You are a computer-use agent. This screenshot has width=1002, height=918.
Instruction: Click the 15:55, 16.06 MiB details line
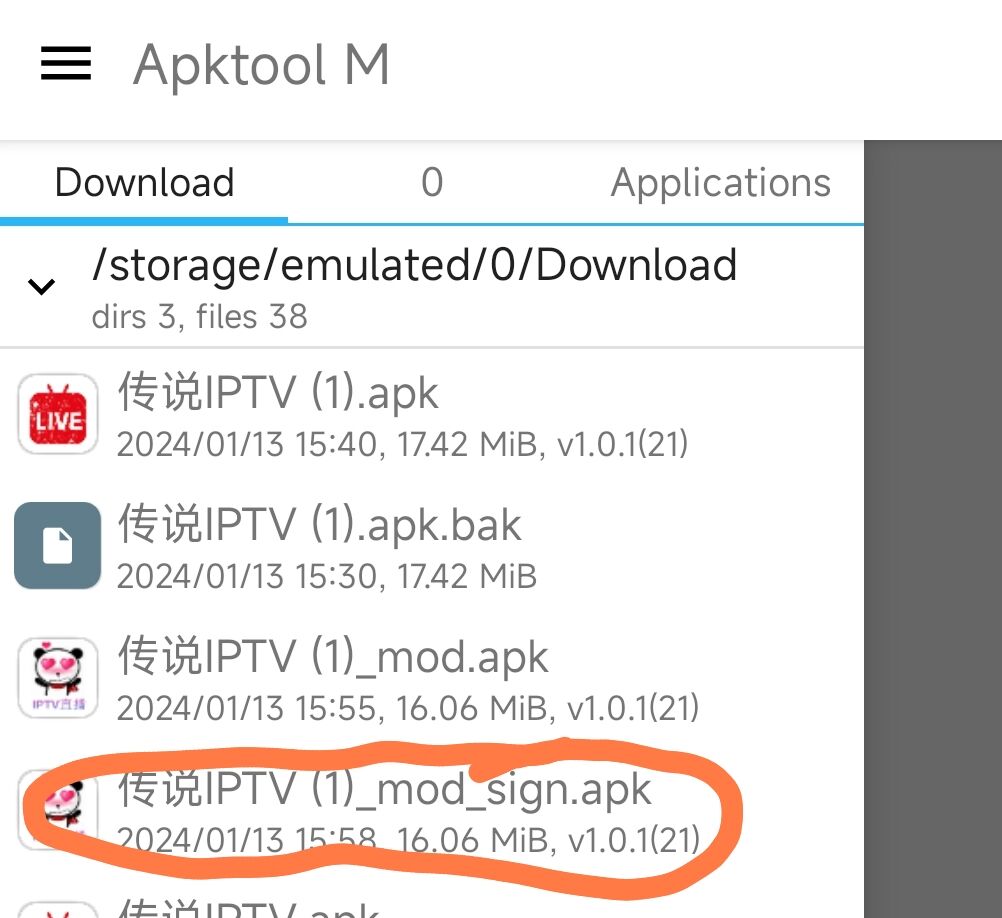[407, 708]
